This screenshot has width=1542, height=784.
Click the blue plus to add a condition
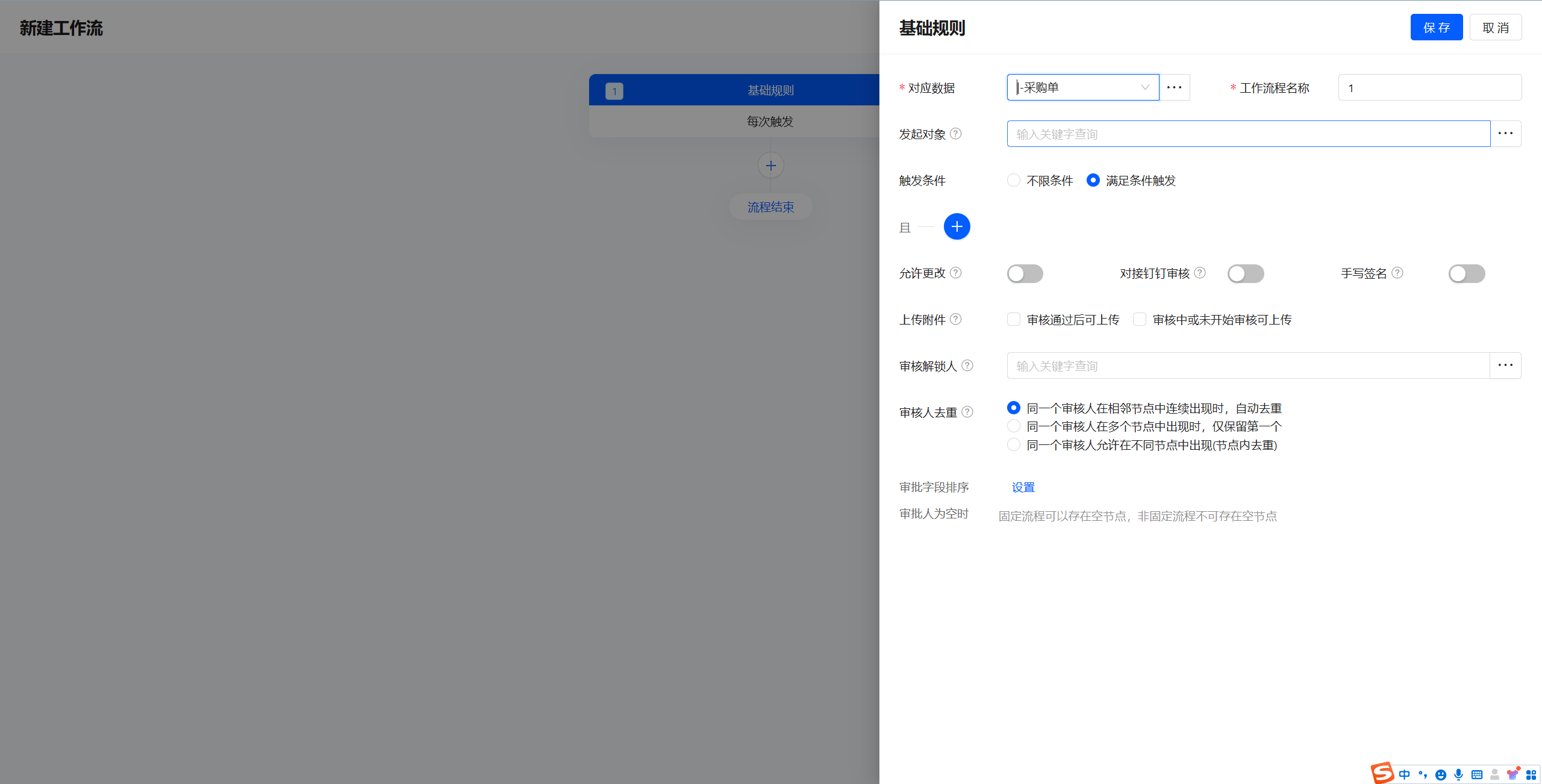957,226
